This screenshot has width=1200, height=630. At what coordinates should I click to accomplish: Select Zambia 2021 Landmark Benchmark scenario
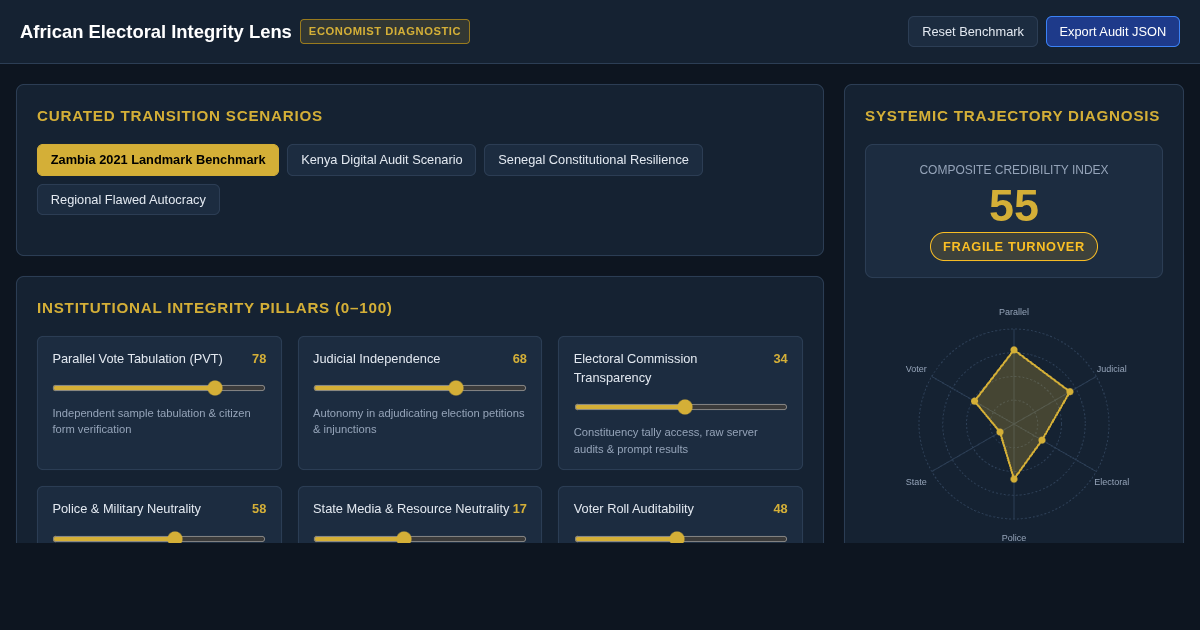(x=158, y=160)
